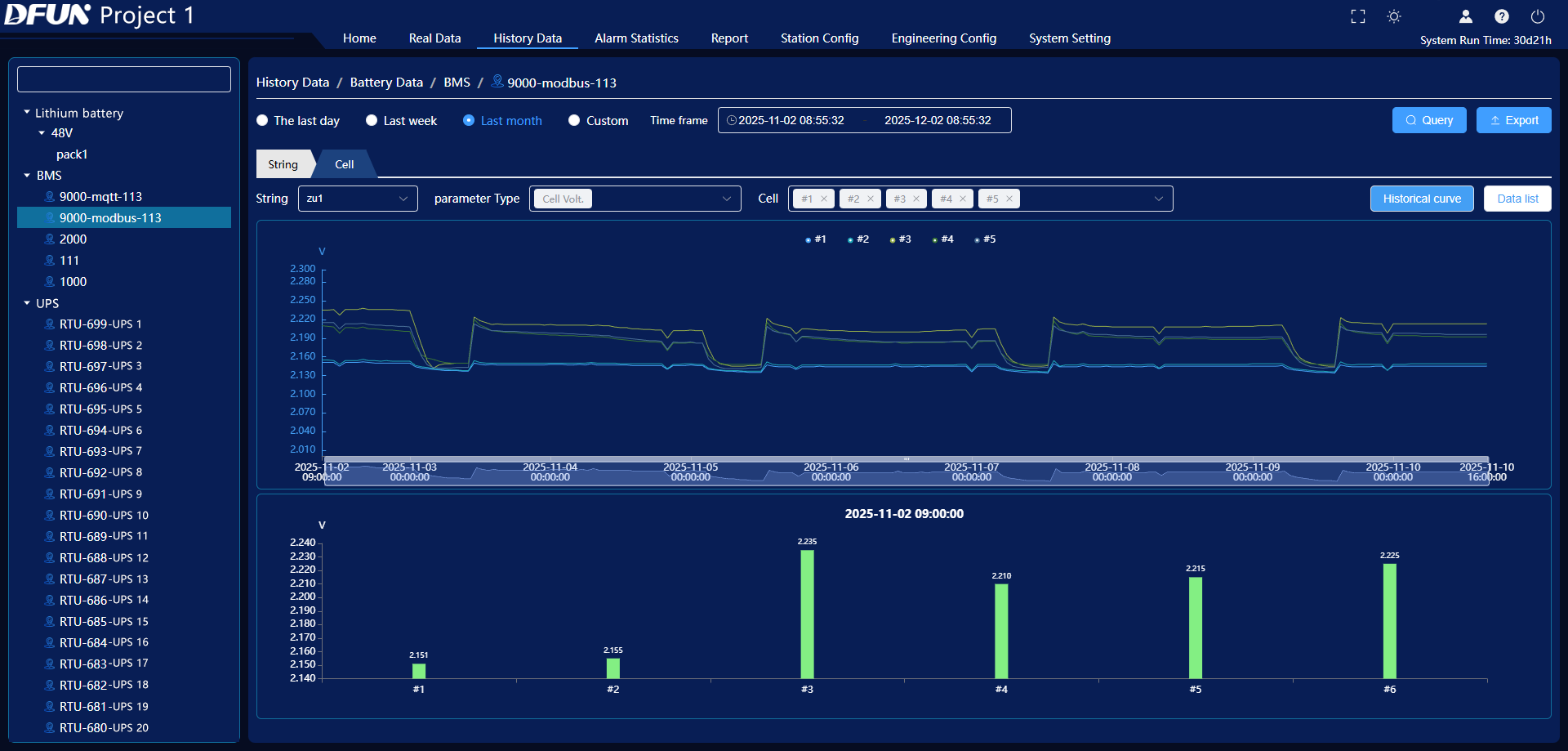Remove cell #5 tag with its x
The height and width of the screenshot is (751, 1568).
tap(1009, 199)
